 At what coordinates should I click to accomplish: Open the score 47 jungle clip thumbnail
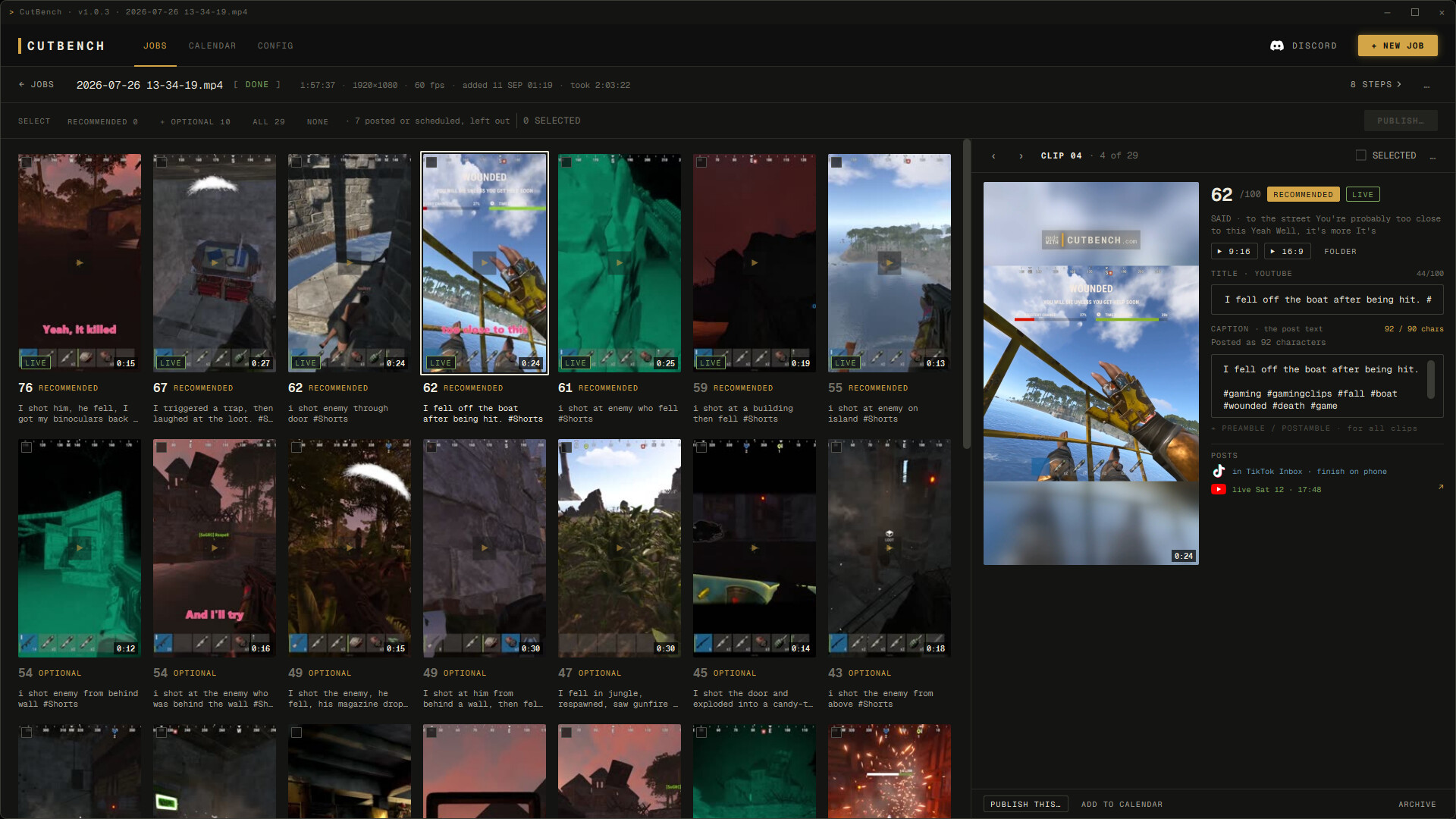(x=620, y=548)
